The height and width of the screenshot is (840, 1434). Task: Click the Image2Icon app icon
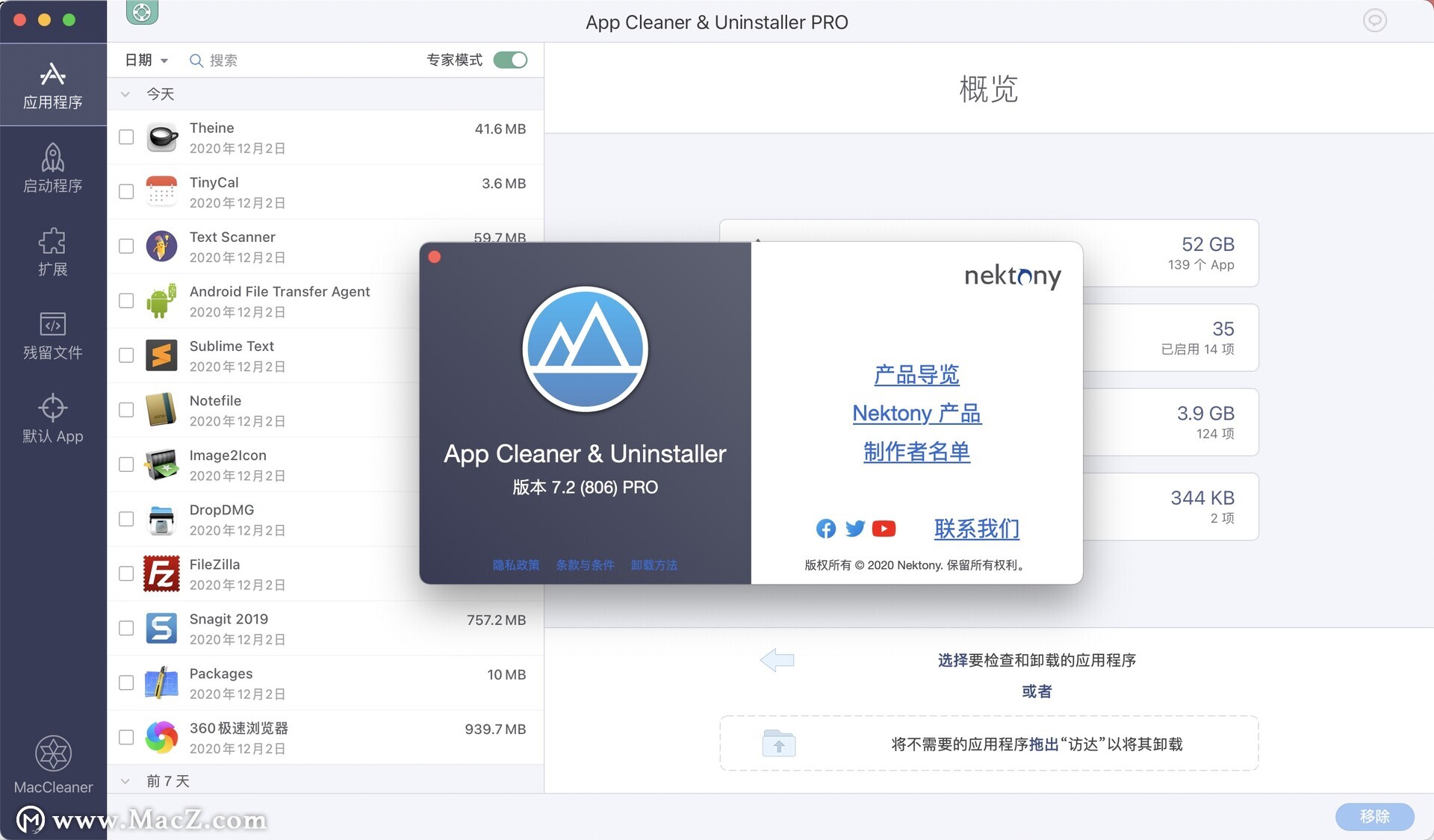[161, 464]
